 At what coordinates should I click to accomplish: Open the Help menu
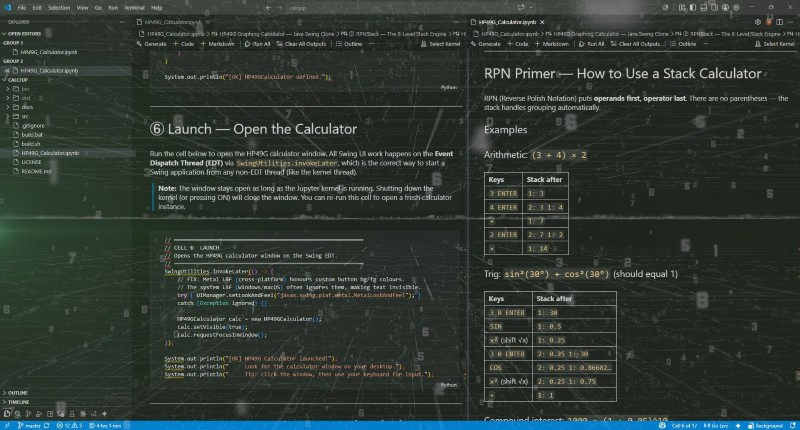[157, 8]
